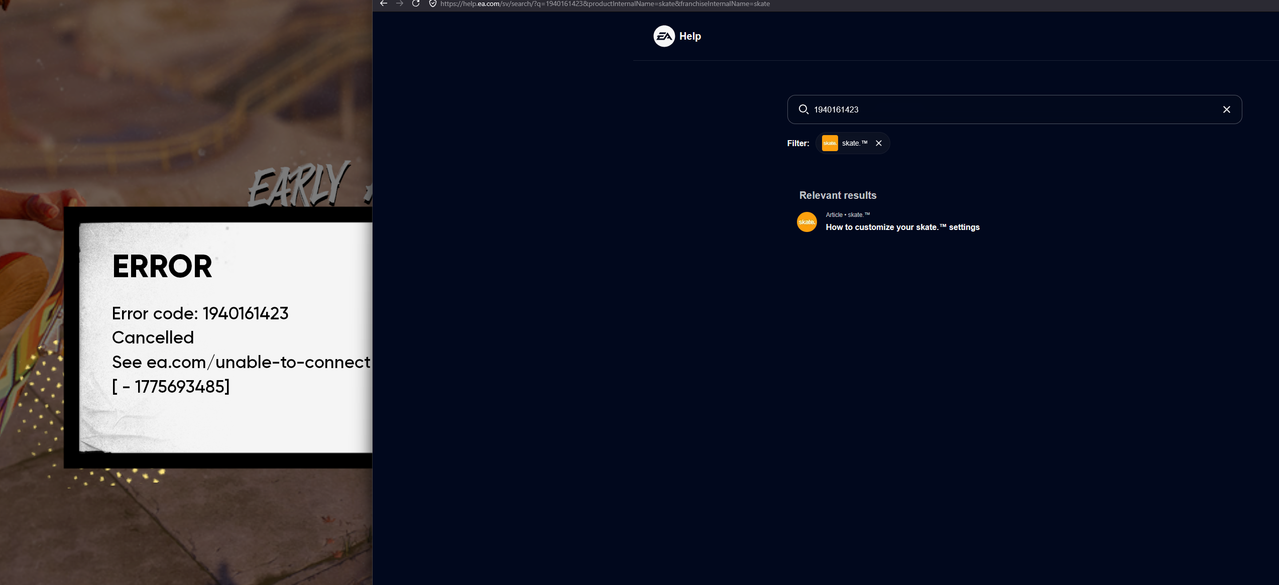Screen dimensions: 1279x585
Task: Click the Cancelled text in error dialog
Action: click(x=153, y=338)
